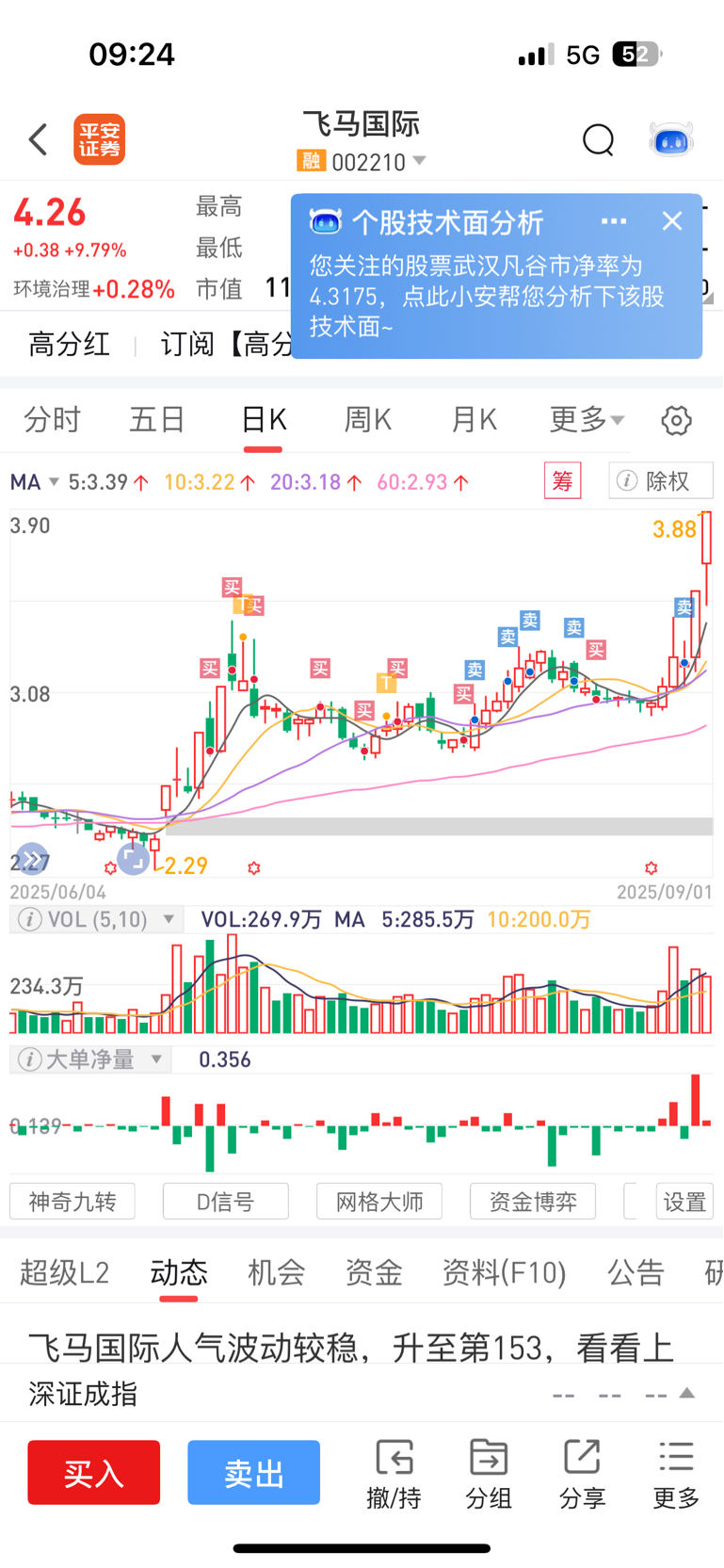This screenshot has width=724, height=1568.
Task: Tap the robot icon in the analysis popup
Action: click(325, 222)
